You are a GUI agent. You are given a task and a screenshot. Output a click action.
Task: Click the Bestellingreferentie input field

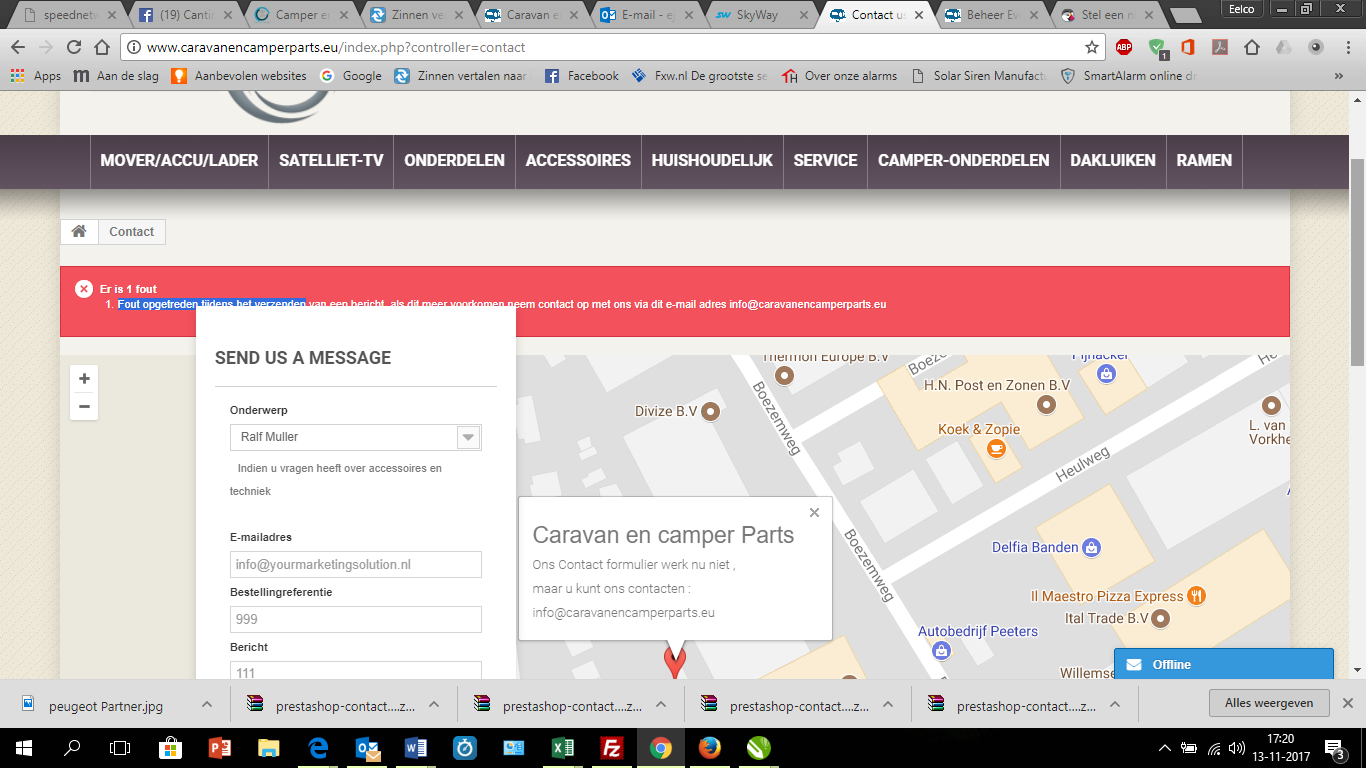(356, 619)
